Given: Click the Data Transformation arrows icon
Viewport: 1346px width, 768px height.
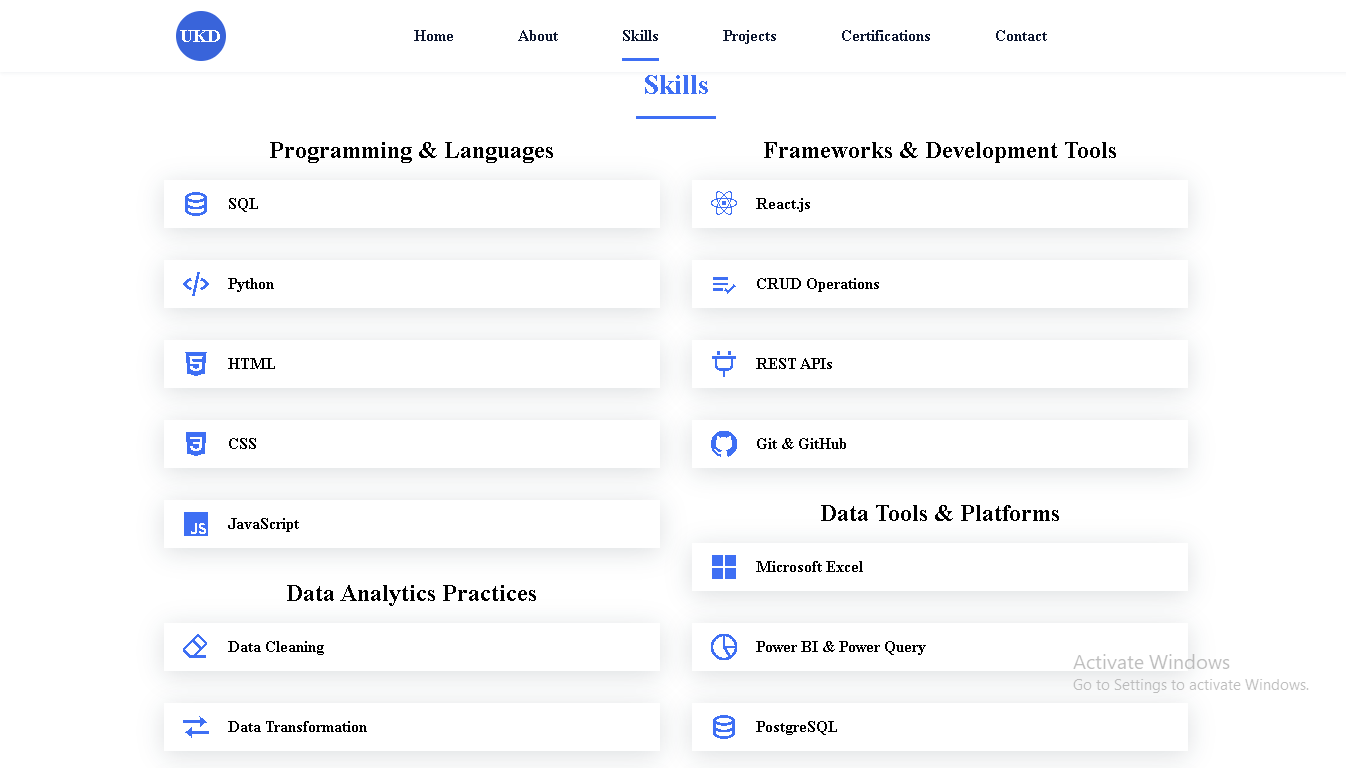Looking at the screenshot, I should pyautogui.click(x=196, y=727).
